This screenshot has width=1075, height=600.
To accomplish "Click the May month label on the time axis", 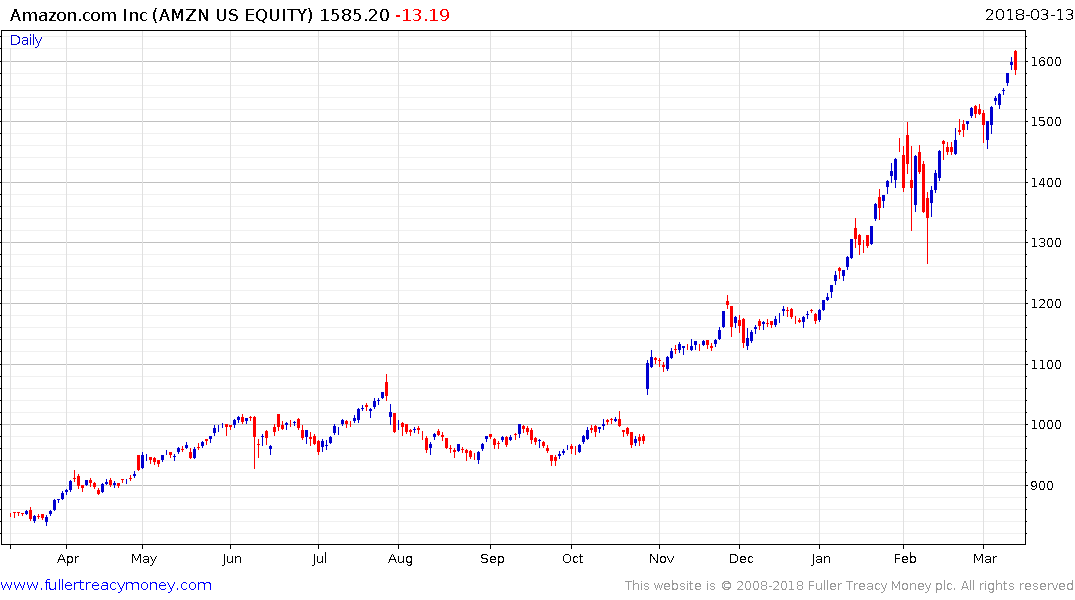I will [144, 559].
